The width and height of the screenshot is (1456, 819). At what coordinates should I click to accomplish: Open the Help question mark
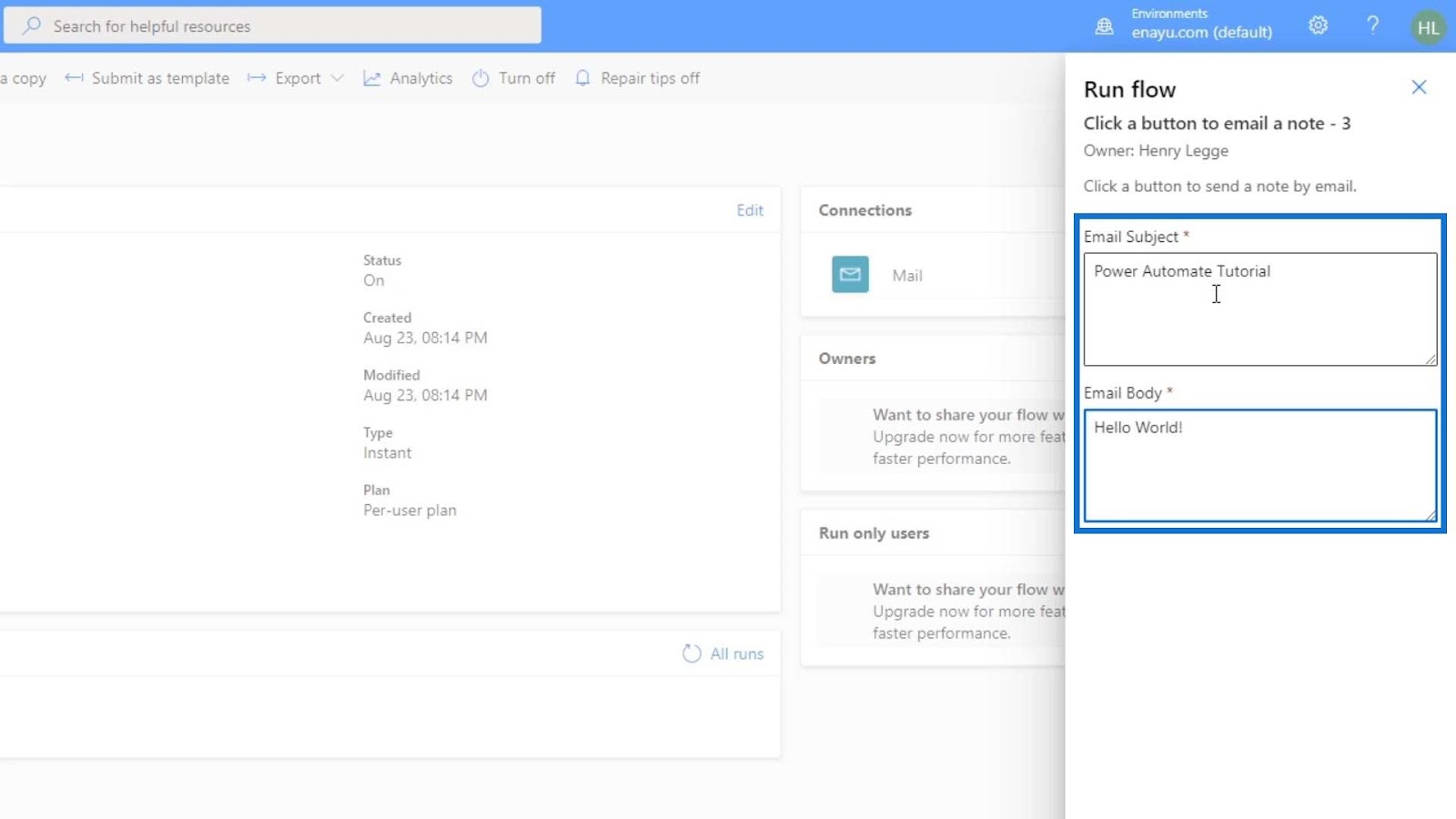tap(1372, 25)
